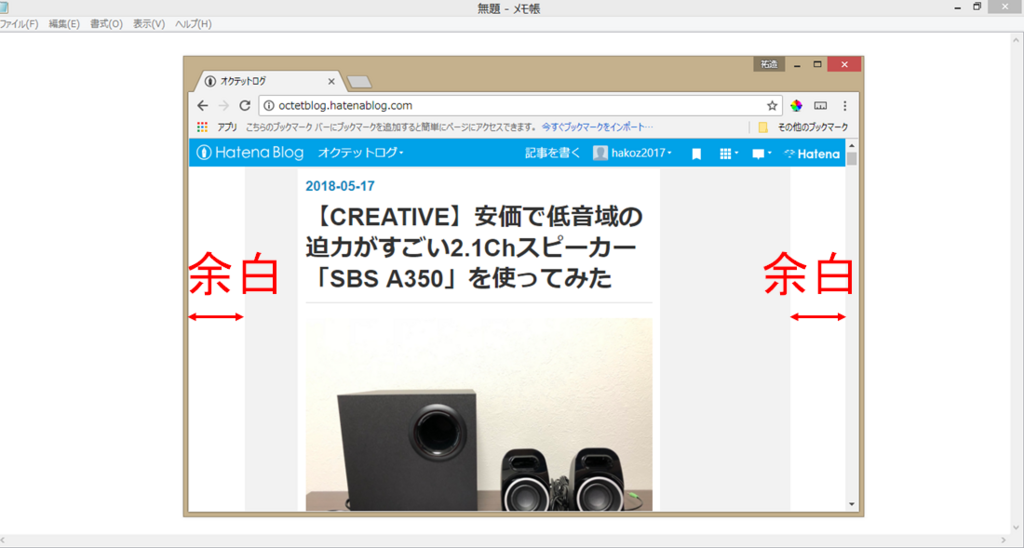Click the 2018-05-17 date link
The height and width of the screenshot is (548, 1024).
coord(340,186)
